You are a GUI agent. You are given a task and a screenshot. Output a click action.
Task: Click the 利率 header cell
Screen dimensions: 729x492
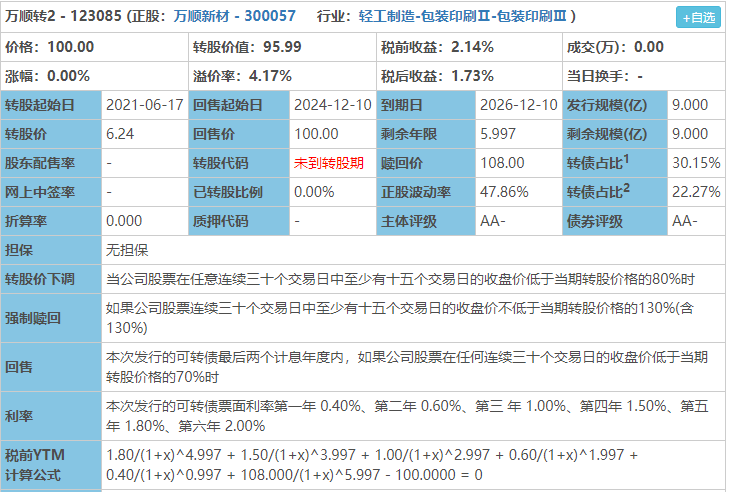51,416
